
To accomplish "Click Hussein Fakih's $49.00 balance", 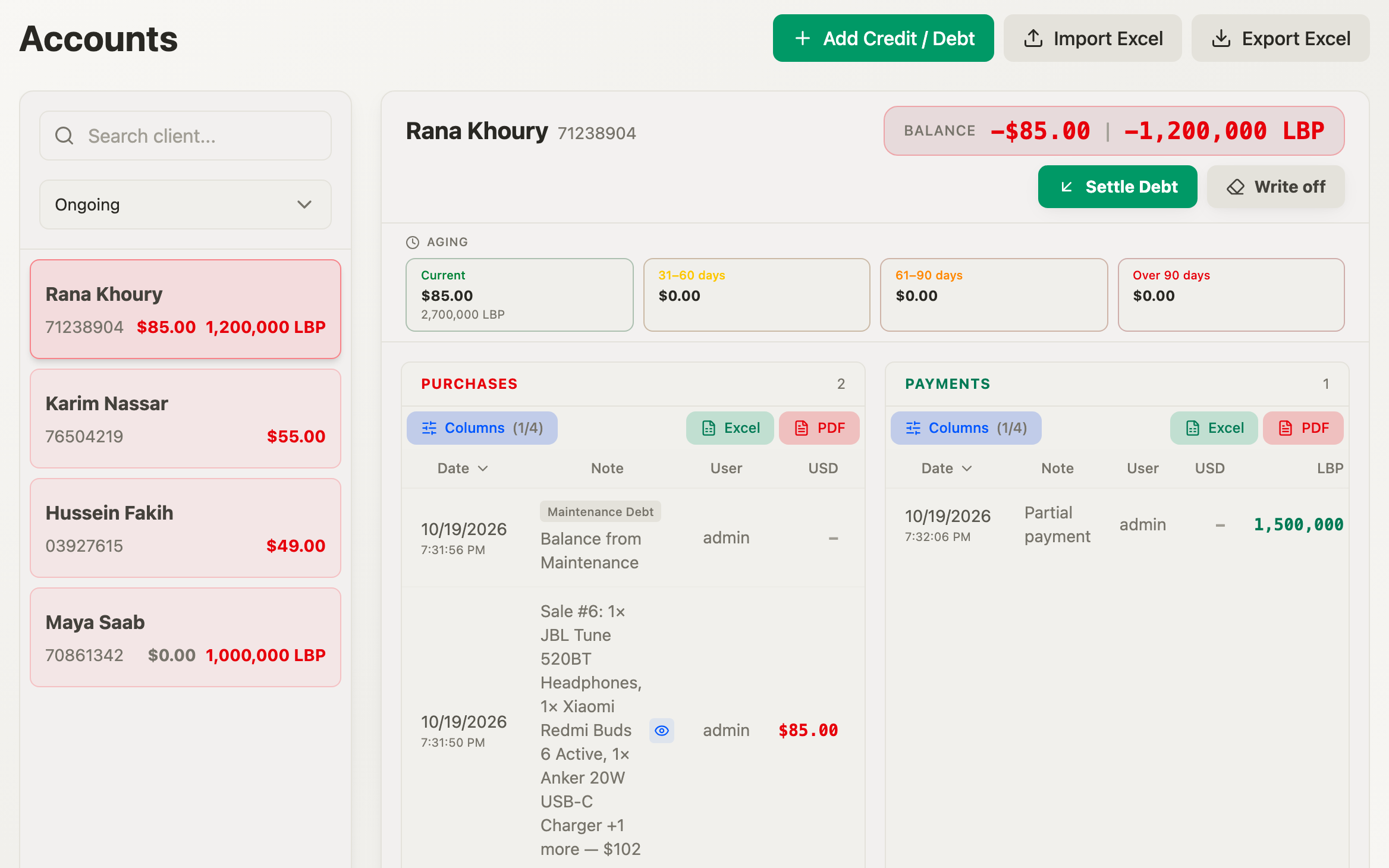I will click(x=296, y=546).
